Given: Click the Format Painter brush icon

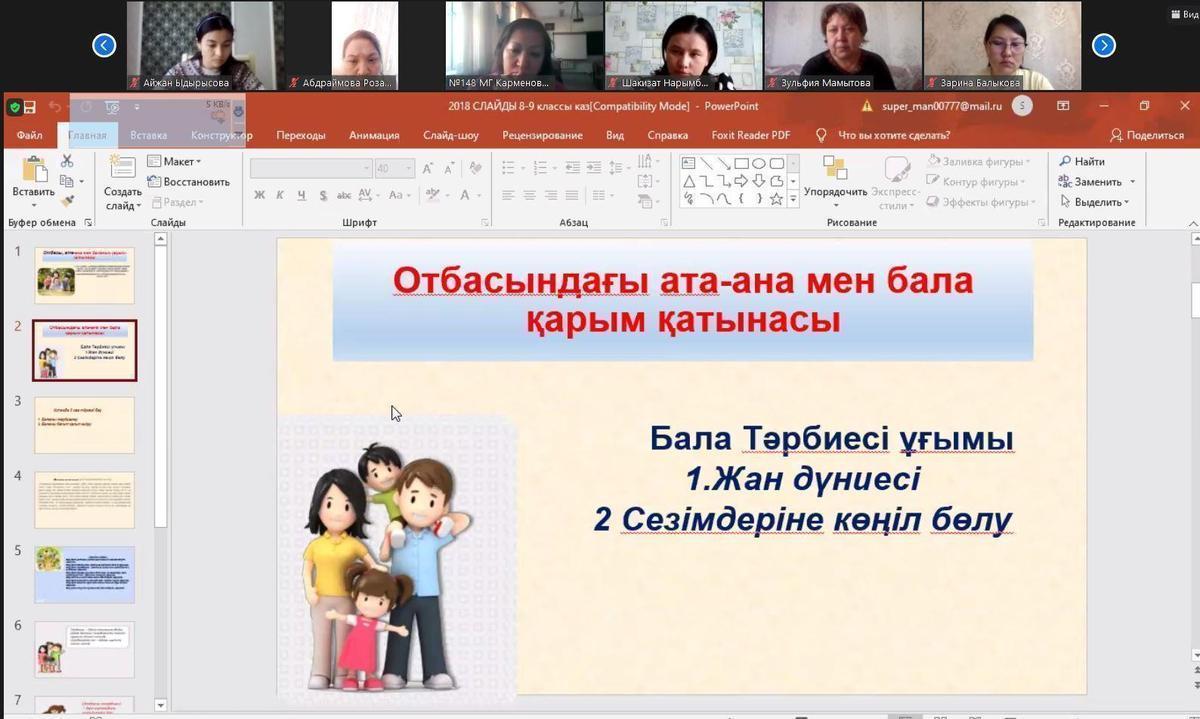Looking at the screenshot, I should (x=67, y=201).
